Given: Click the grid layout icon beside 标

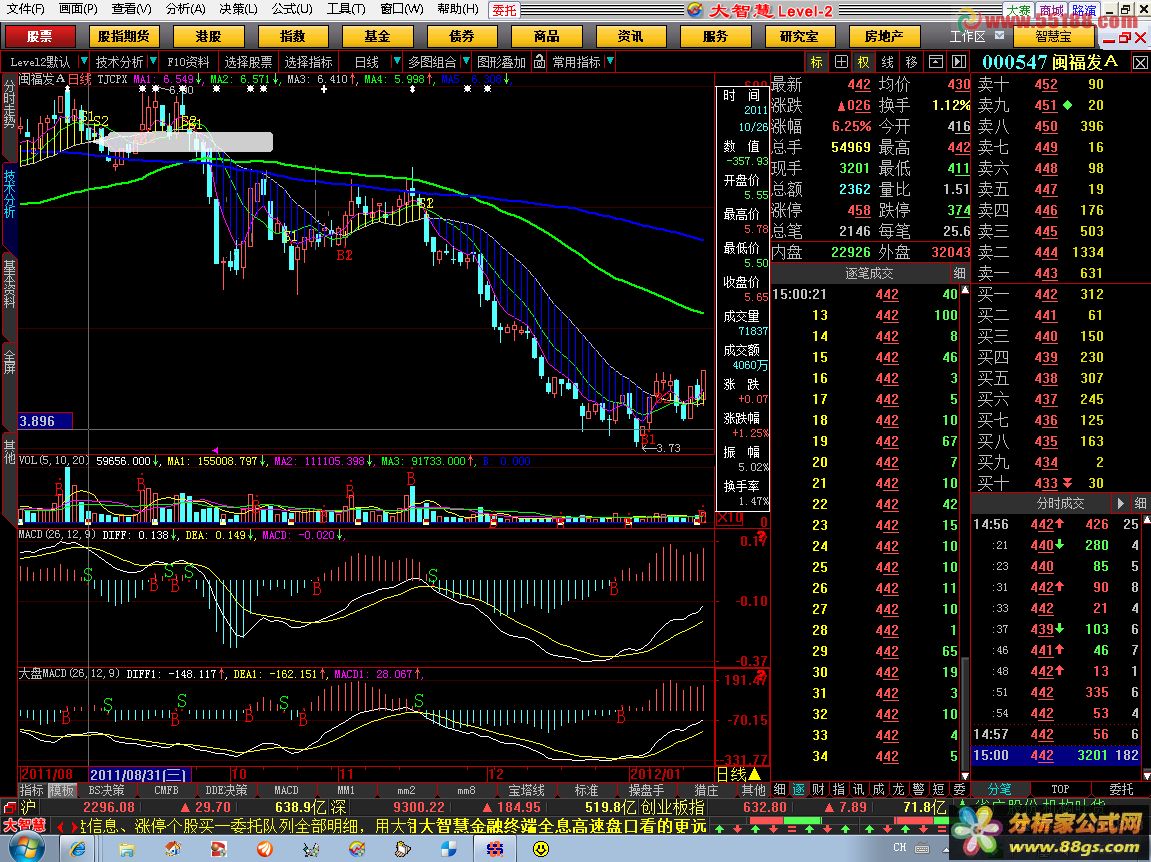Looking at the screenshot, I should (x=841, y=62).
